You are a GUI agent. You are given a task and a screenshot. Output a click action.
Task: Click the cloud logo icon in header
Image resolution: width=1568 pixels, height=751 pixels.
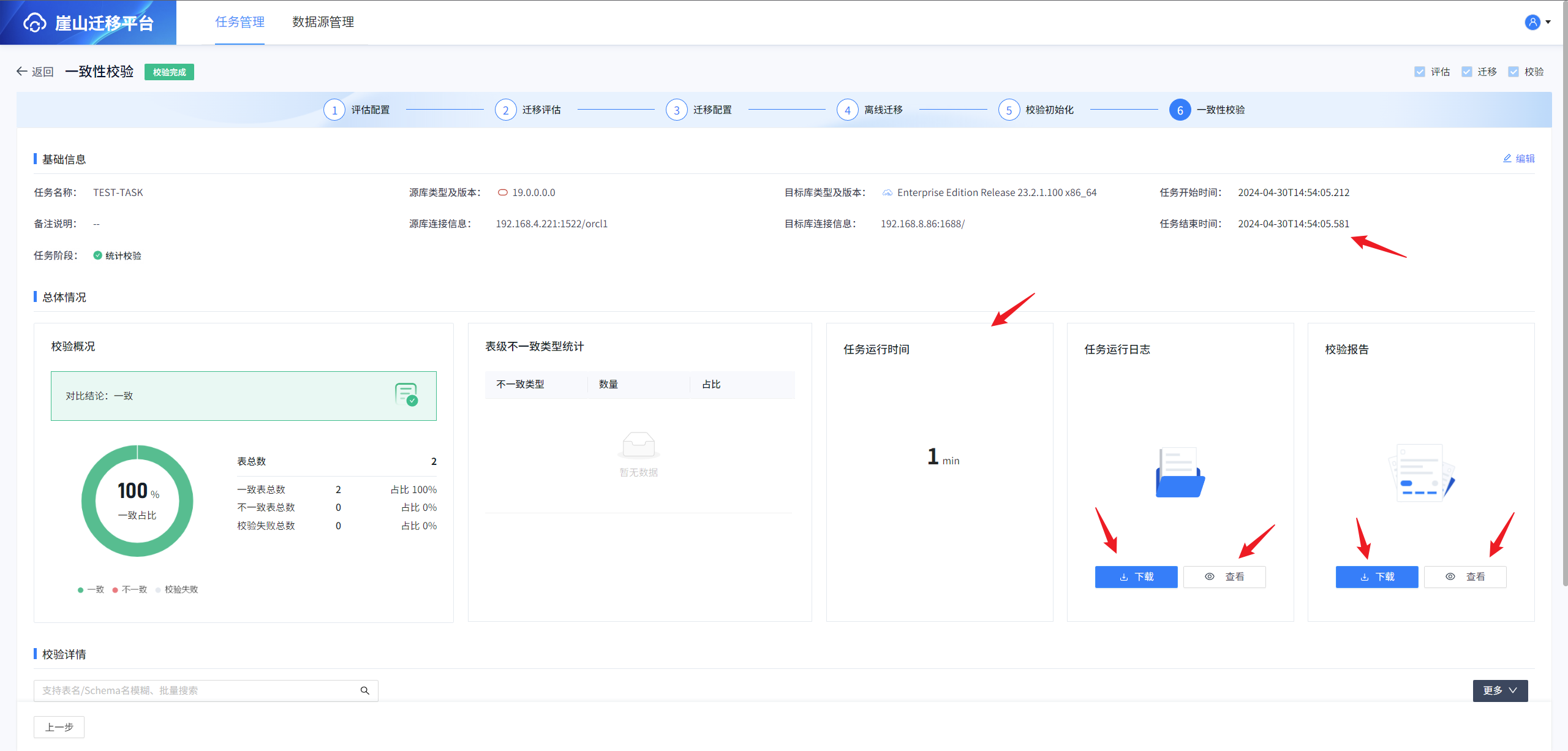[x=35, y=23]
